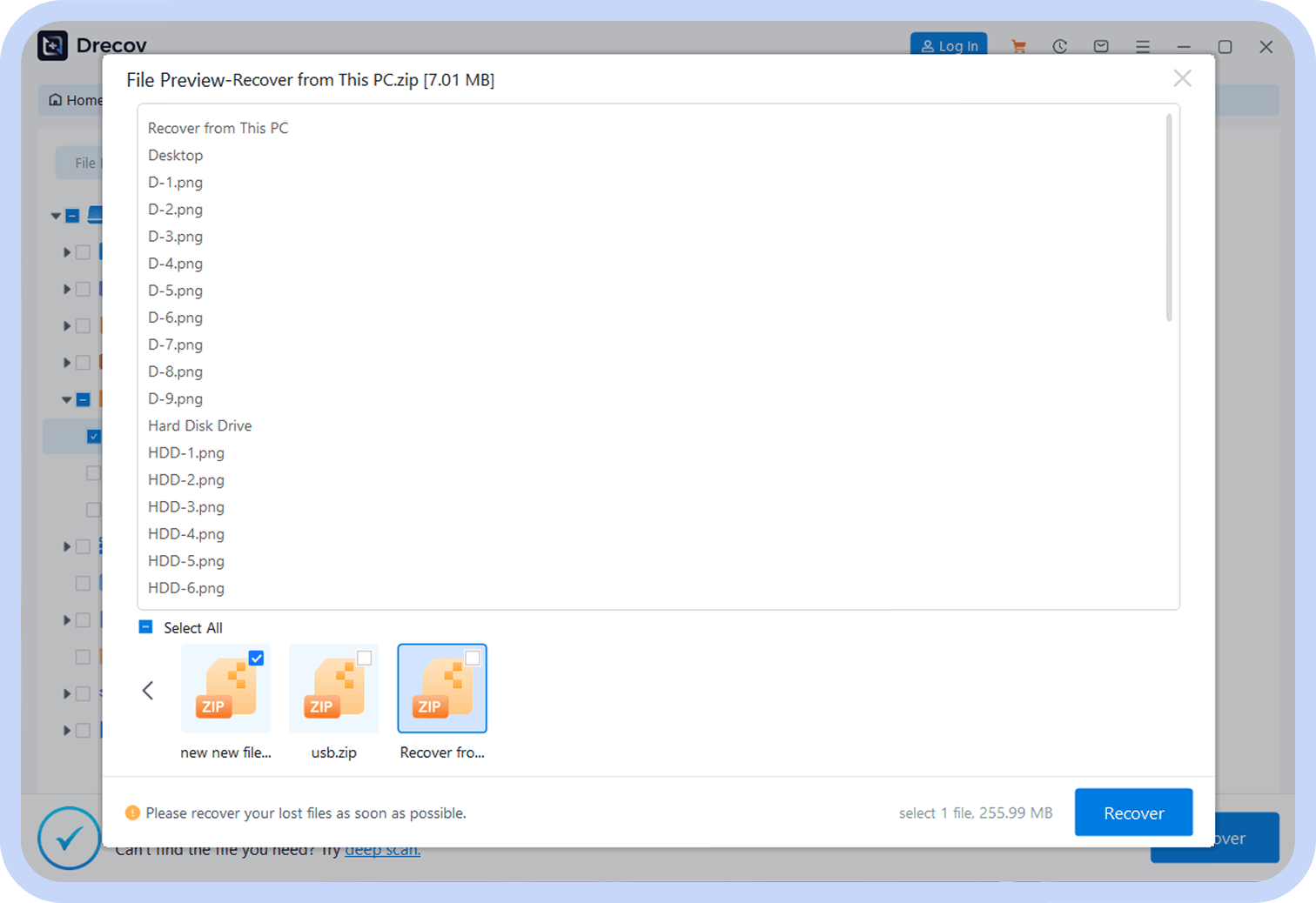Click the Drecov logo icon

pos(52,45)
